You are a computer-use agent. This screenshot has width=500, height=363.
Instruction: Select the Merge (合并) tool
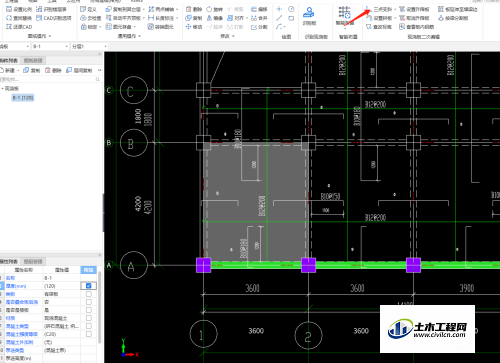tap(259, 18)
